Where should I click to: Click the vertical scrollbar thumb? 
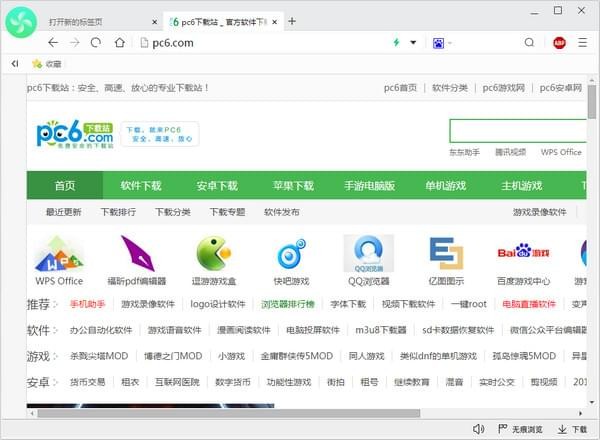(x=592, y=102)
